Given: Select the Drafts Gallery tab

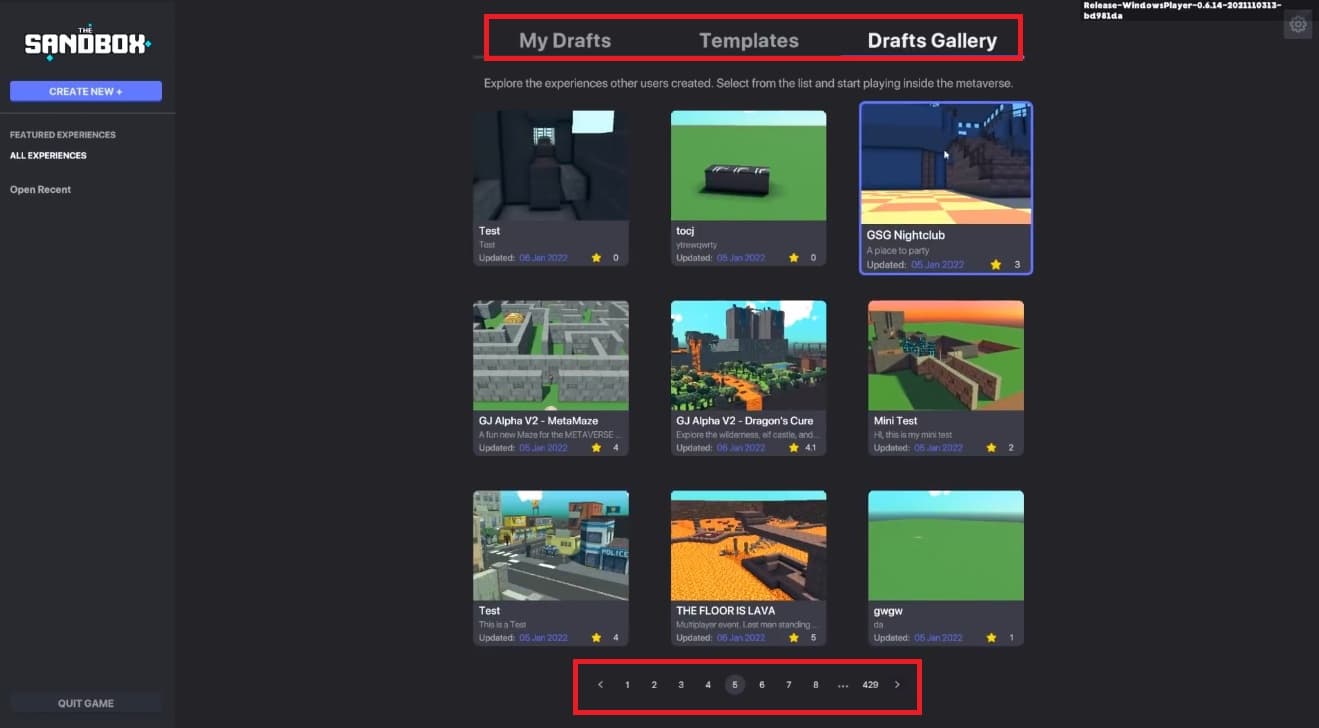Looking at the screenshot, I should pyautogui.click(x=932, y=41).
